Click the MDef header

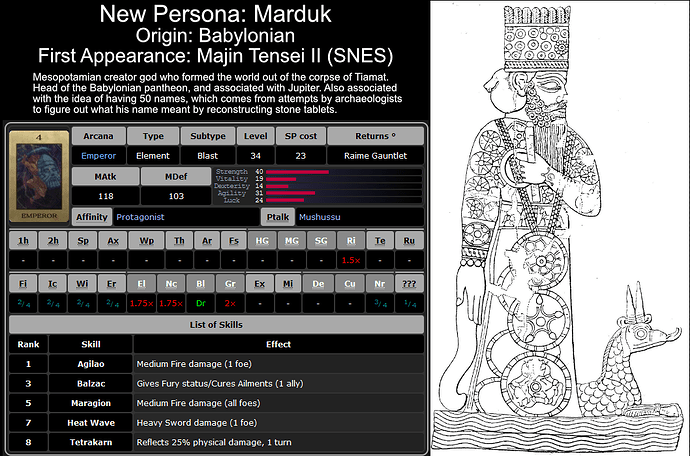(176, 177)
